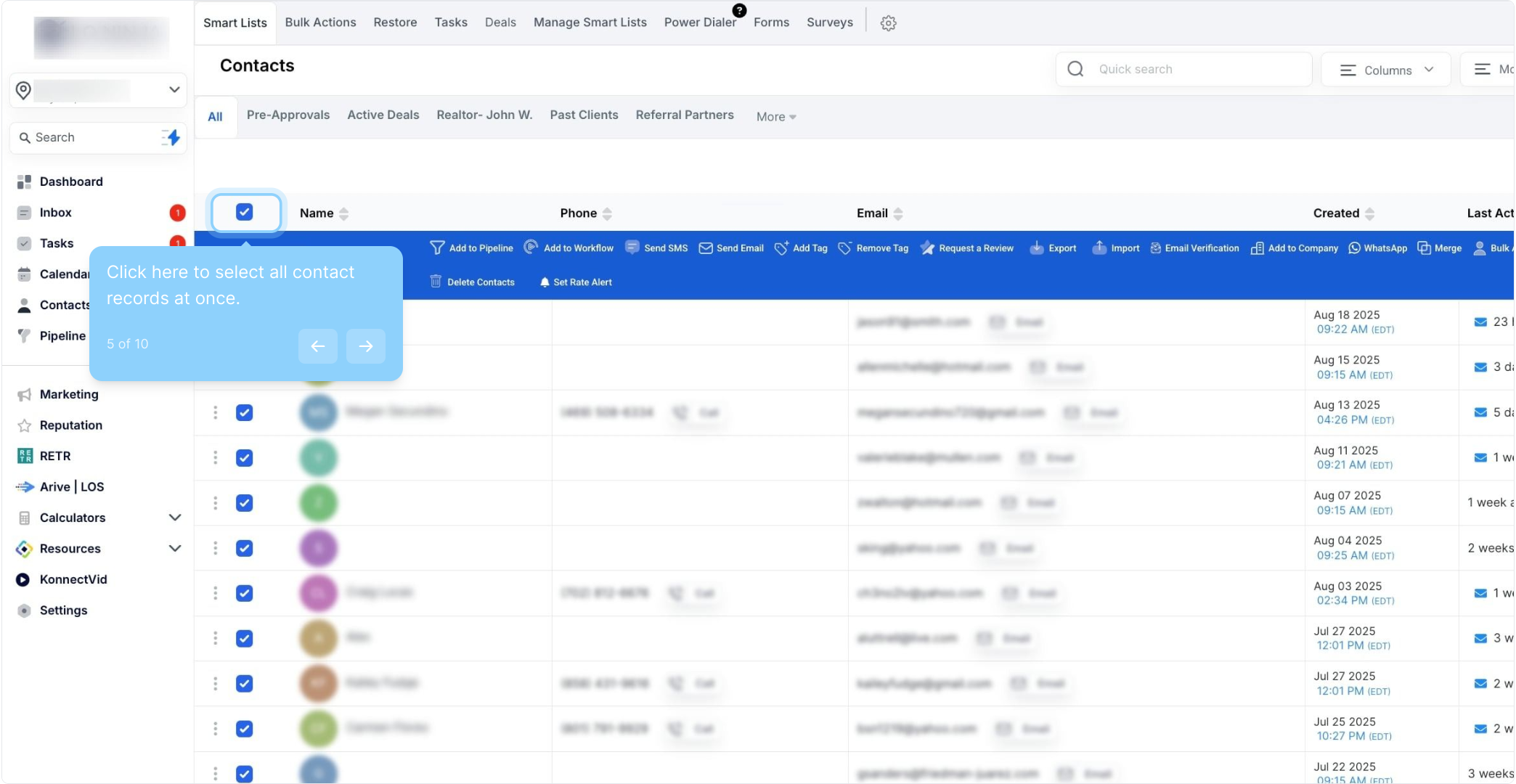The image size is (1516, 784).
Task: Expand Calculators in the sidebar
Action: pyautogui.click(x=174, y=518)
